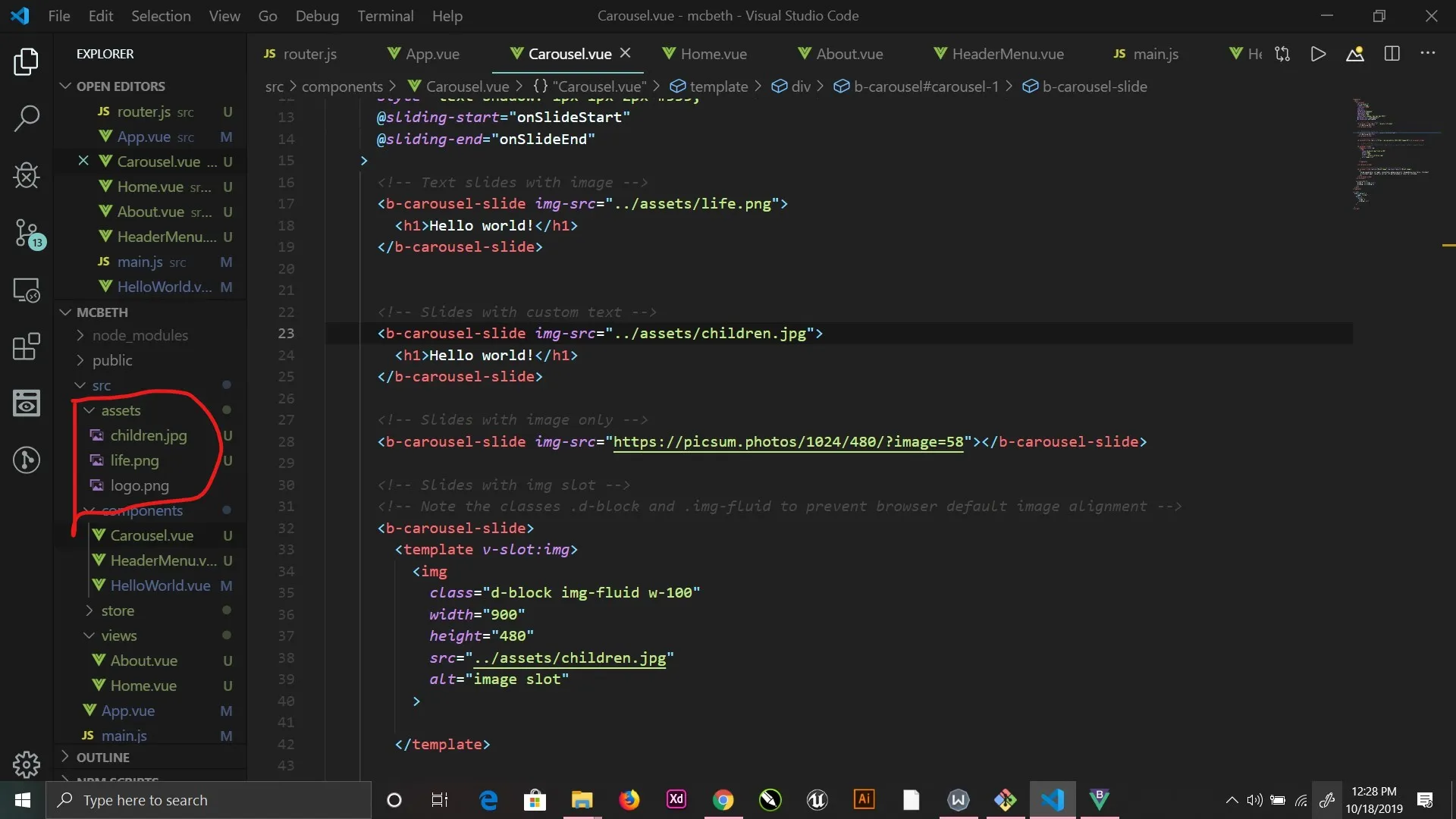This screenshot has width=1456, height=819.
Task: Open the Debug view icon
Action: click(x=27, y=176)
